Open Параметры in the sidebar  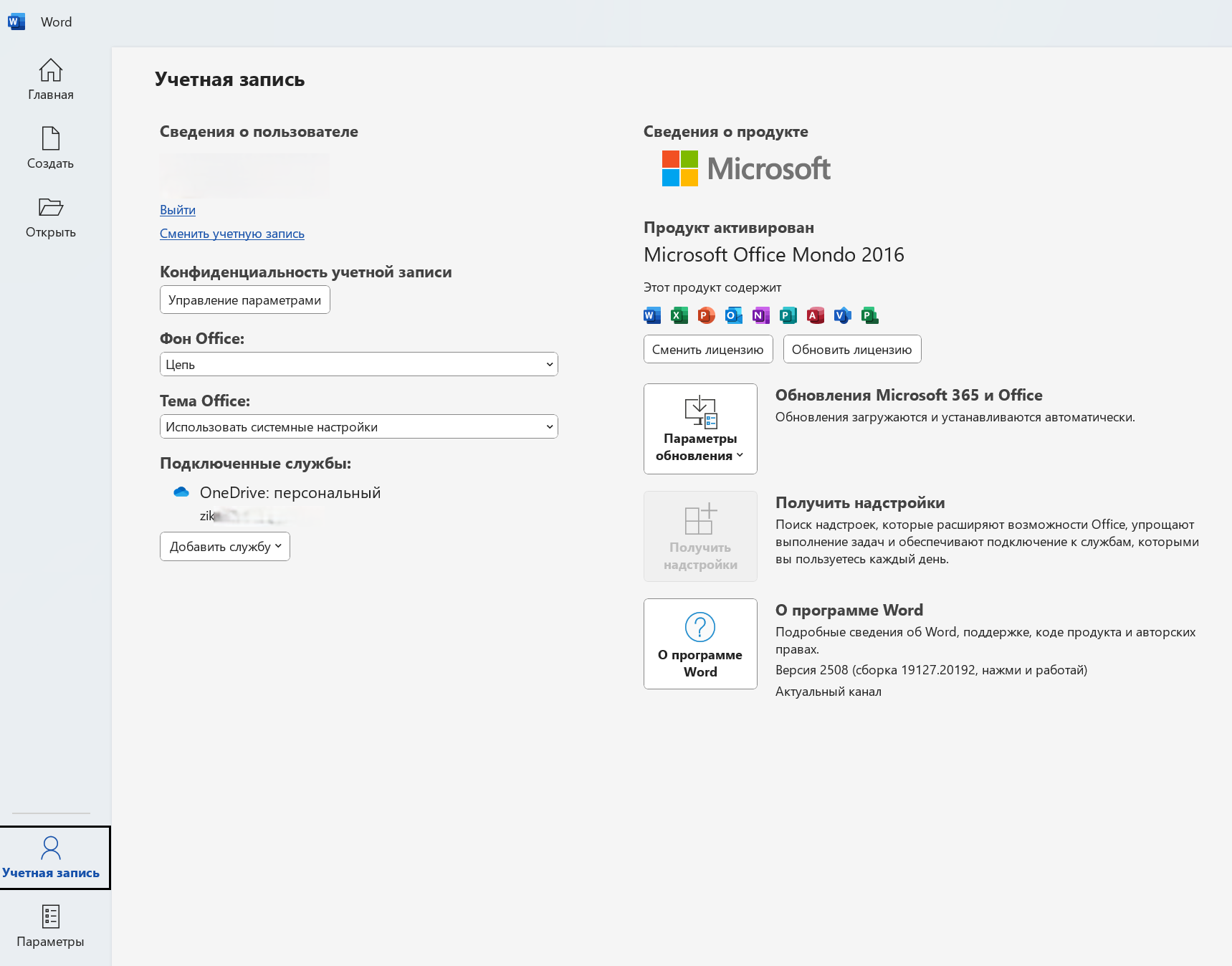coord(50,927)
